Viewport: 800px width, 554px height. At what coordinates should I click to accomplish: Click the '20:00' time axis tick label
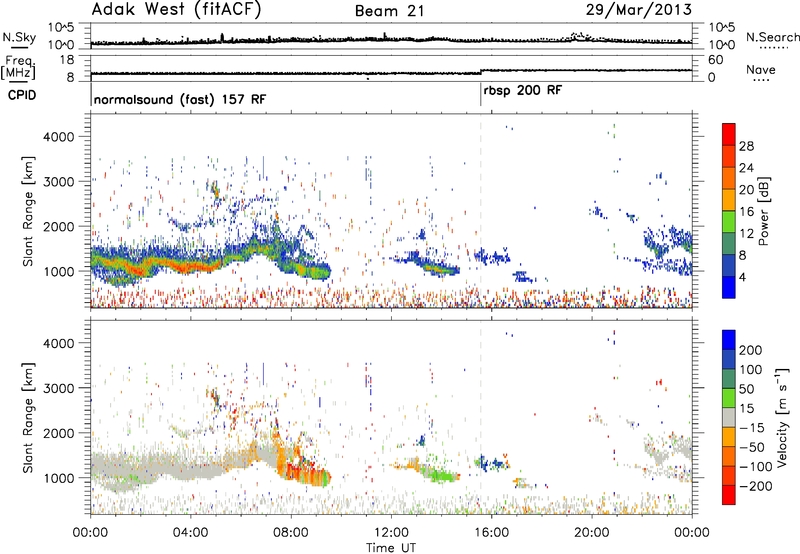tap(592, 533)
